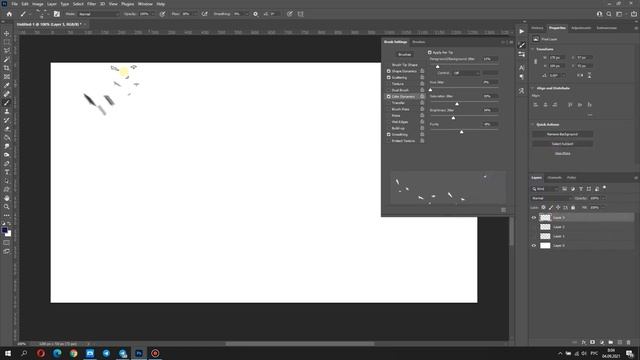Collapse the Align and Distribute section
Viewport: 640px width, 360px height.
pyautogui.click(x=533, y=88)
